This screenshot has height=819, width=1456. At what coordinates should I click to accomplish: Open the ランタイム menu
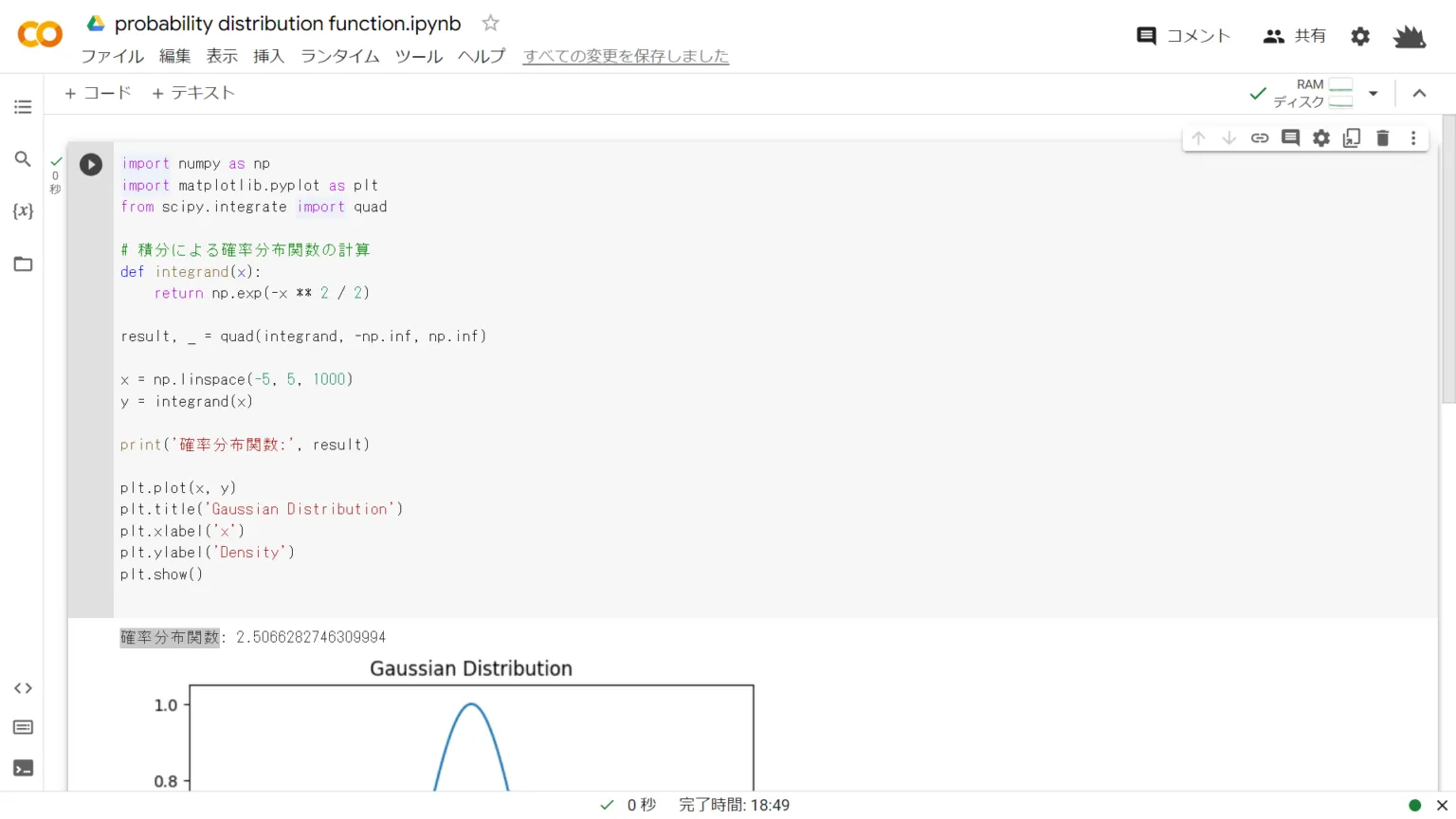339,56
